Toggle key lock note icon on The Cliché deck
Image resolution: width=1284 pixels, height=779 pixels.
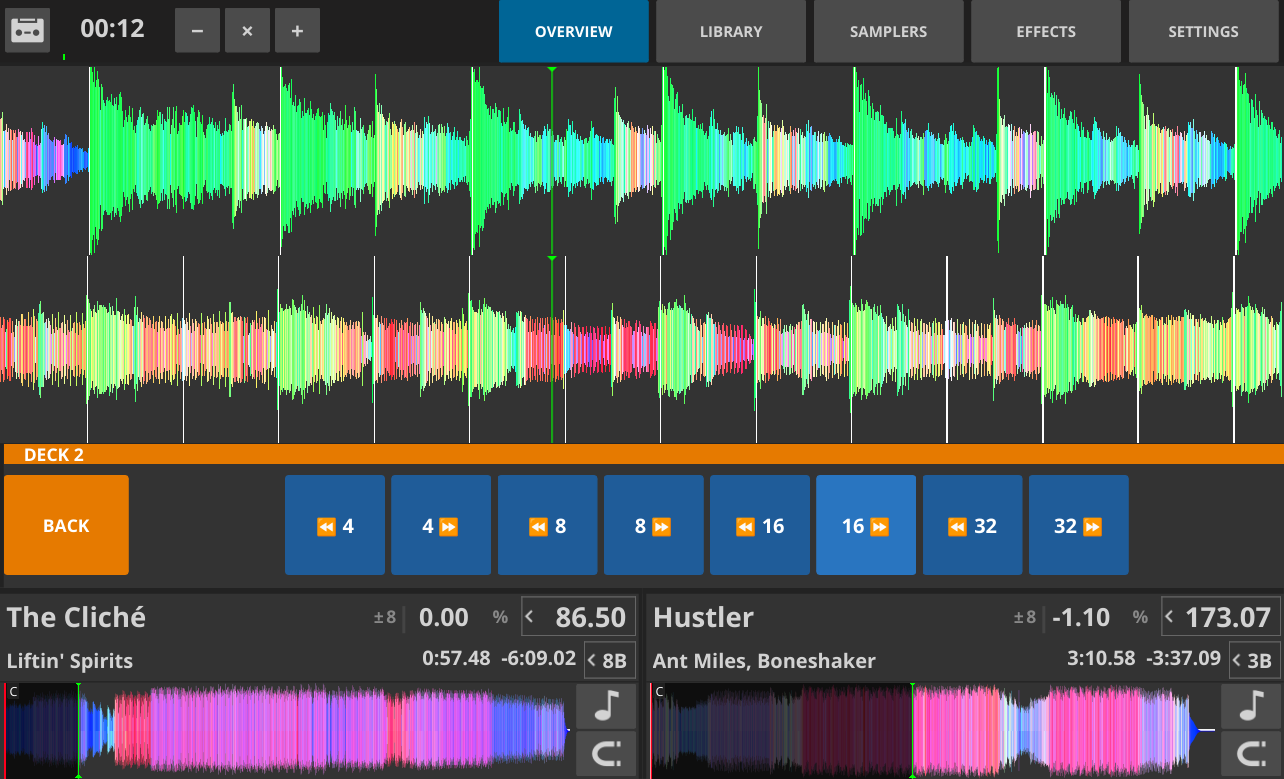(606, 706)
